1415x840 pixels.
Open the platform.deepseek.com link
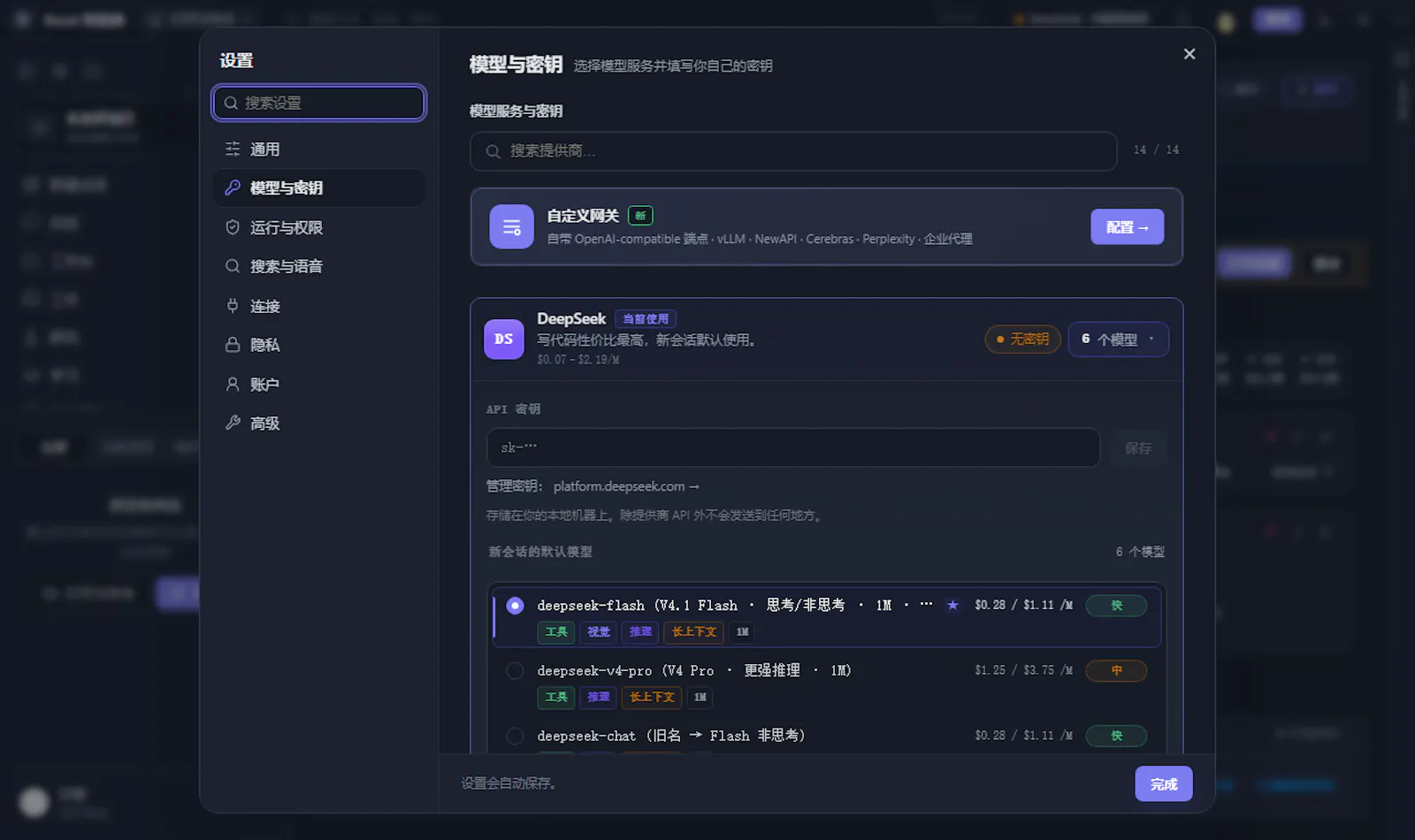pyautogui.click(x=626, y=486)
